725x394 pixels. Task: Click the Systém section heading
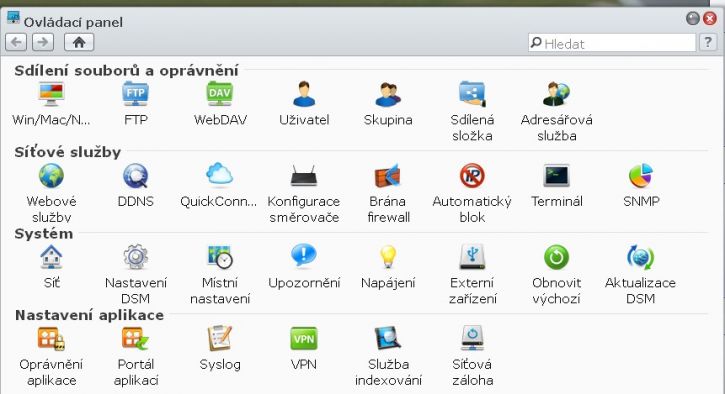43,234
